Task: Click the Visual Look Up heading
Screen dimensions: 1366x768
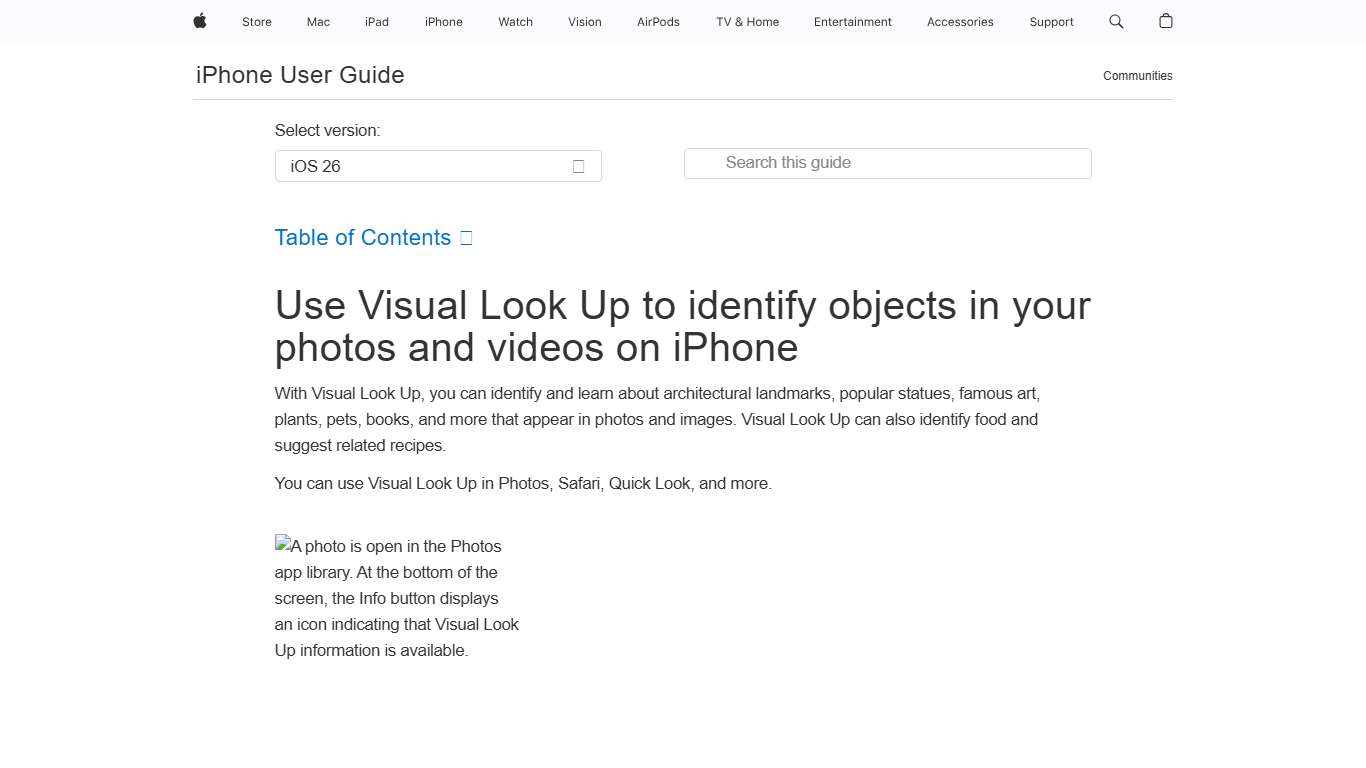Action: (682, 326)
